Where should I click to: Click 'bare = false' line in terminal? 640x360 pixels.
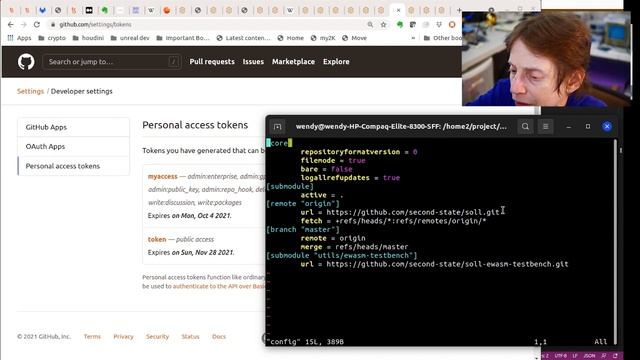coord(327,169)
